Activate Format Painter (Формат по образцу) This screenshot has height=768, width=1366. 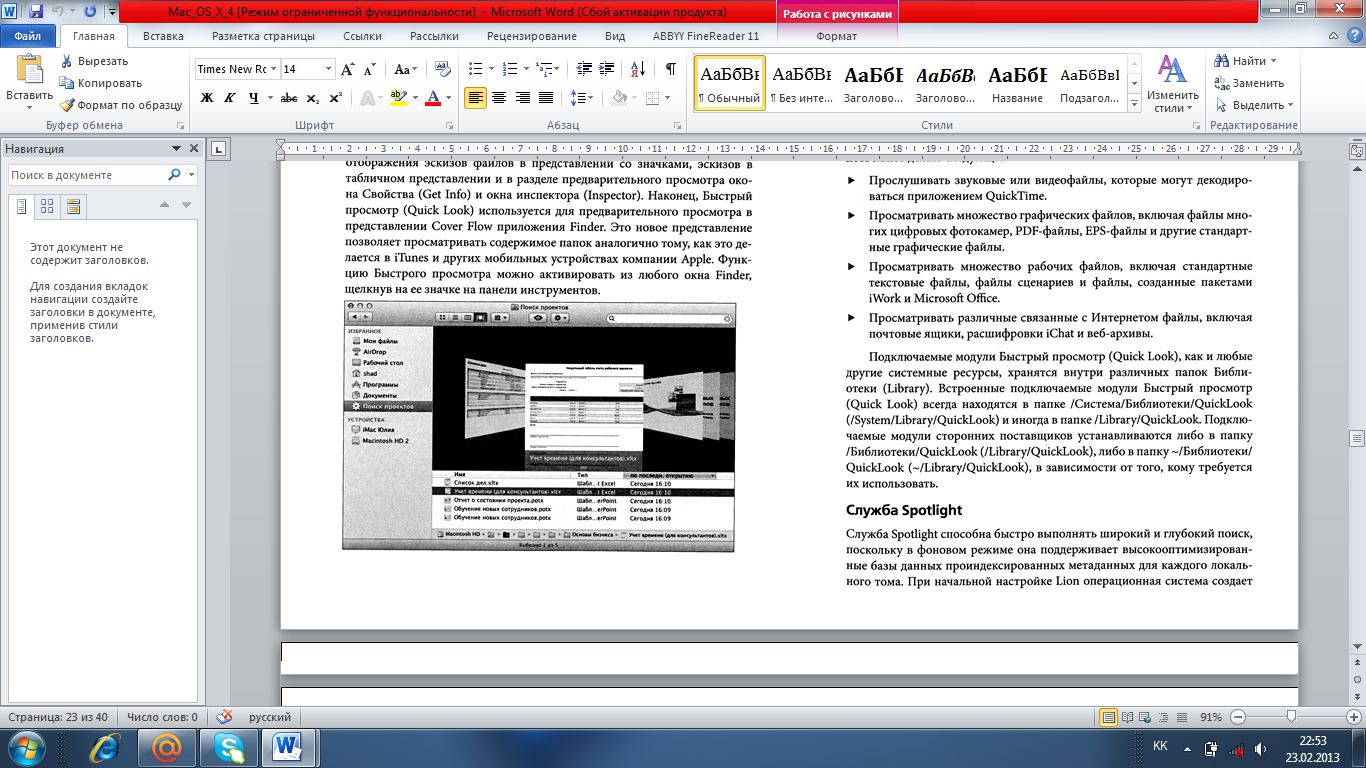120,105
